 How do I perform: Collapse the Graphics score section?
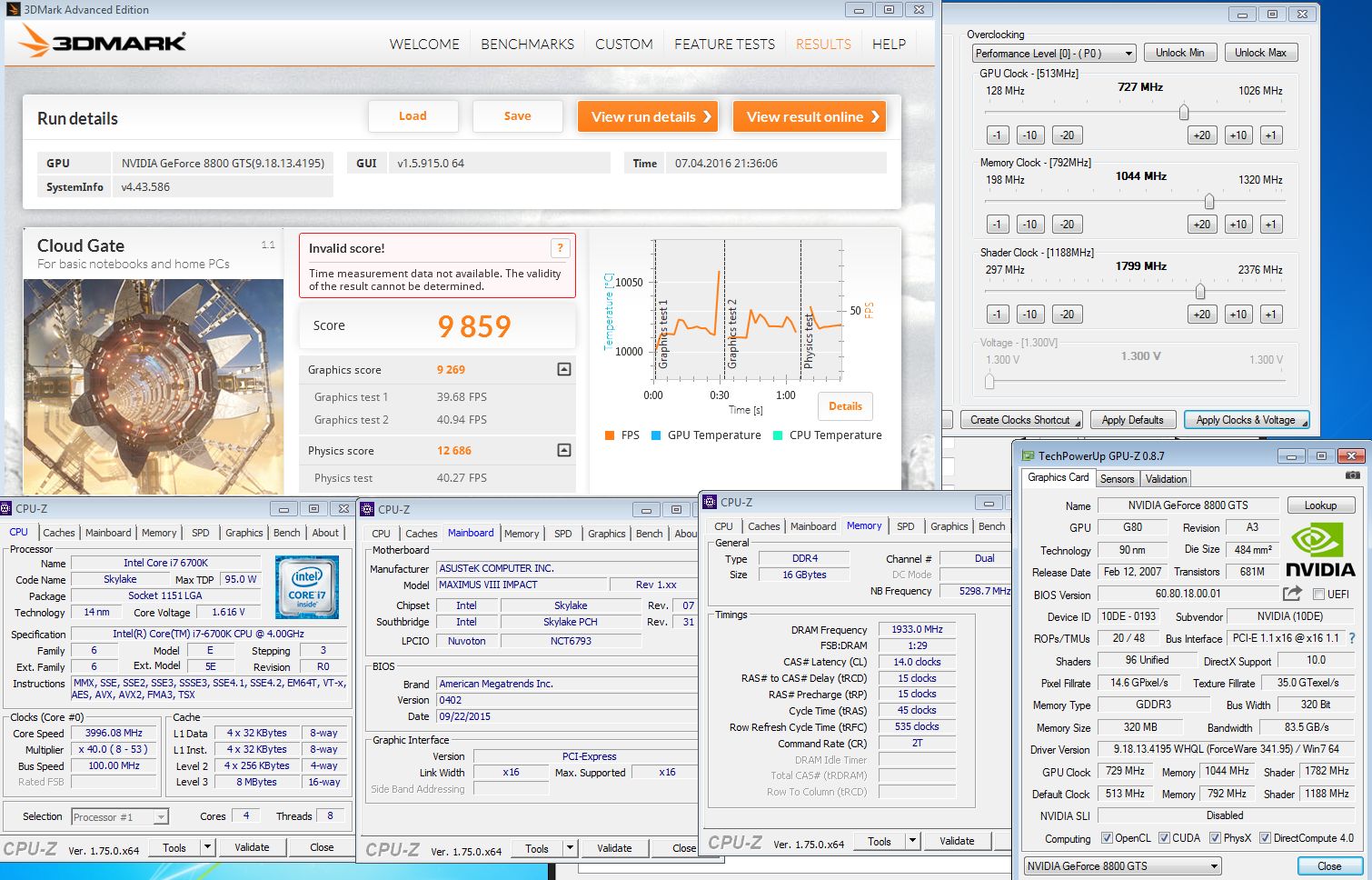point(563,369)
